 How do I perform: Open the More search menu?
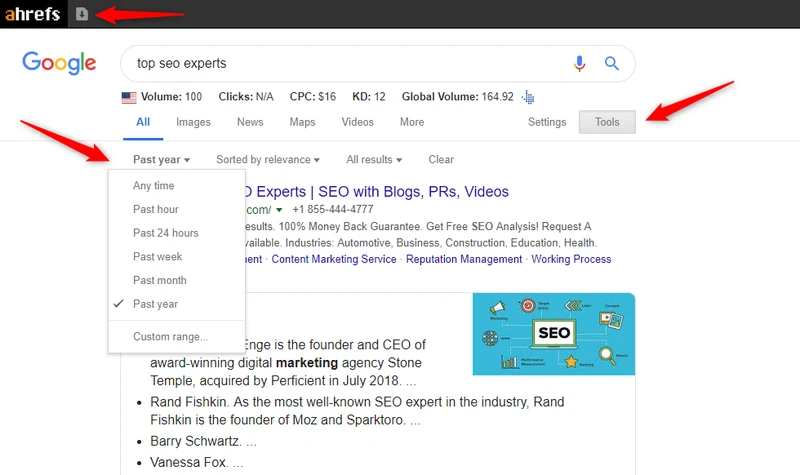point(412,122)
